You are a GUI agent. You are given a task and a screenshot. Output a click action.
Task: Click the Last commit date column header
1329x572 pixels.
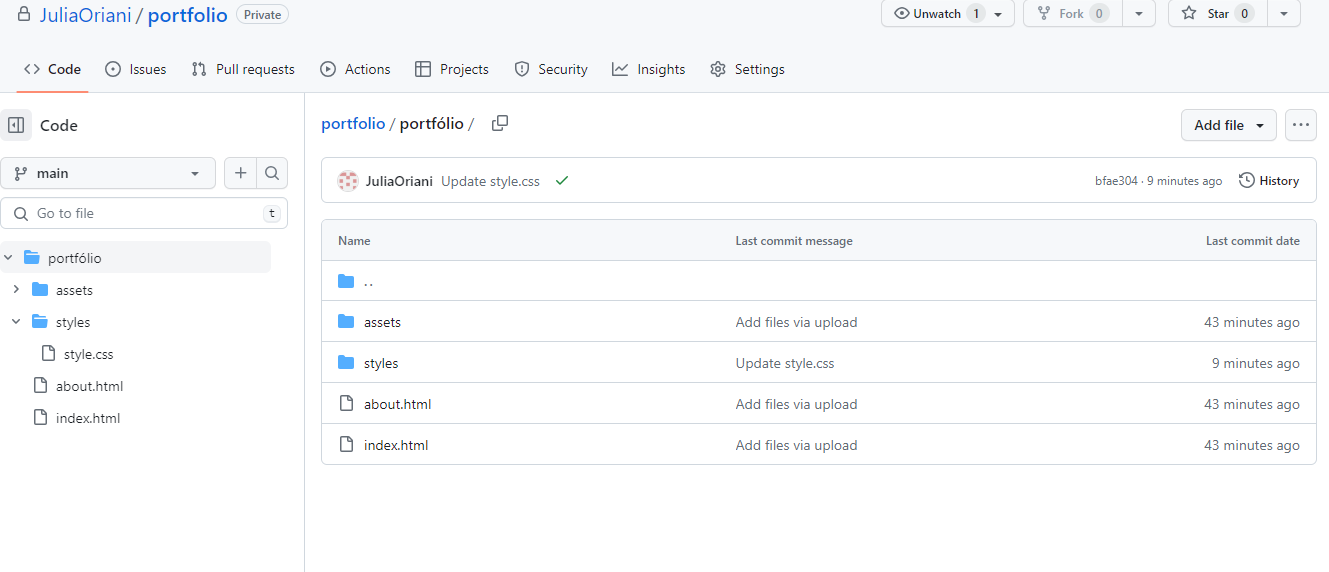pos(1253,241)
